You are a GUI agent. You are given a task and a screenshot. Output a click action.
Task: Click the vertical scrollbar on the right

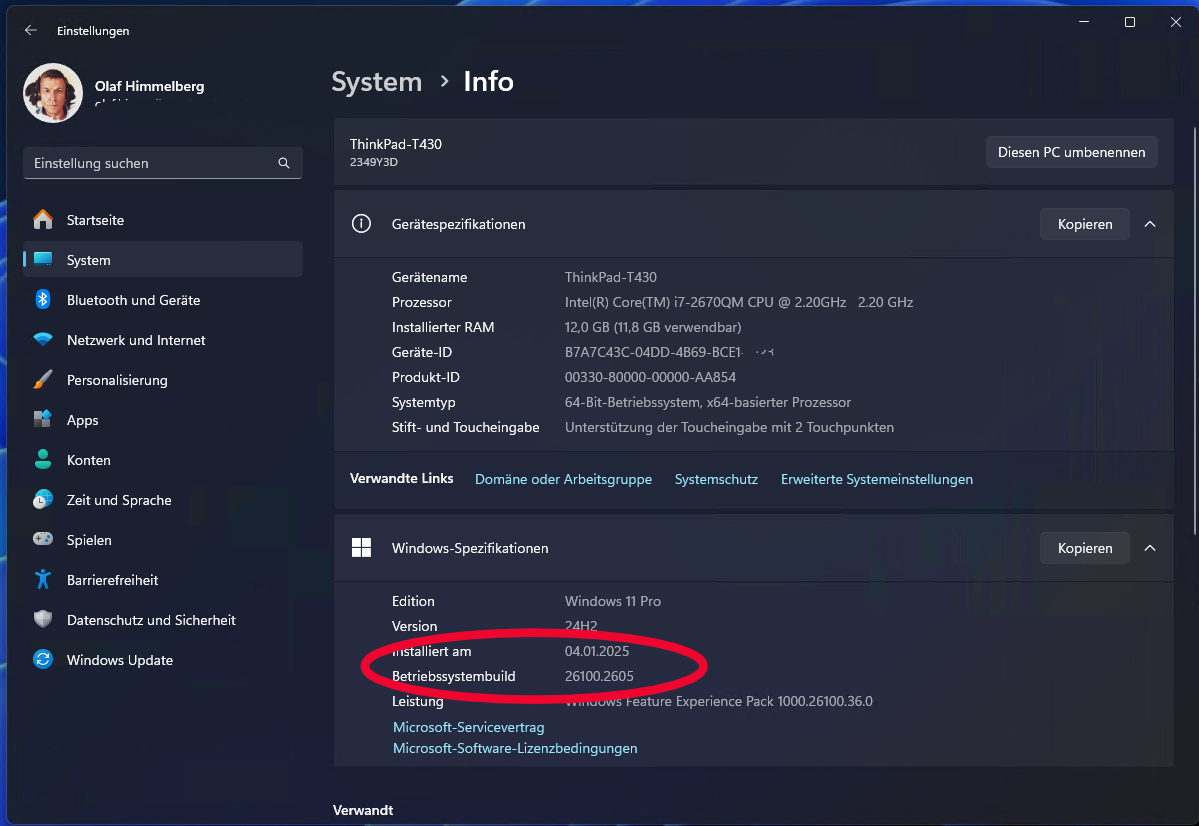tap(1195, 329)
